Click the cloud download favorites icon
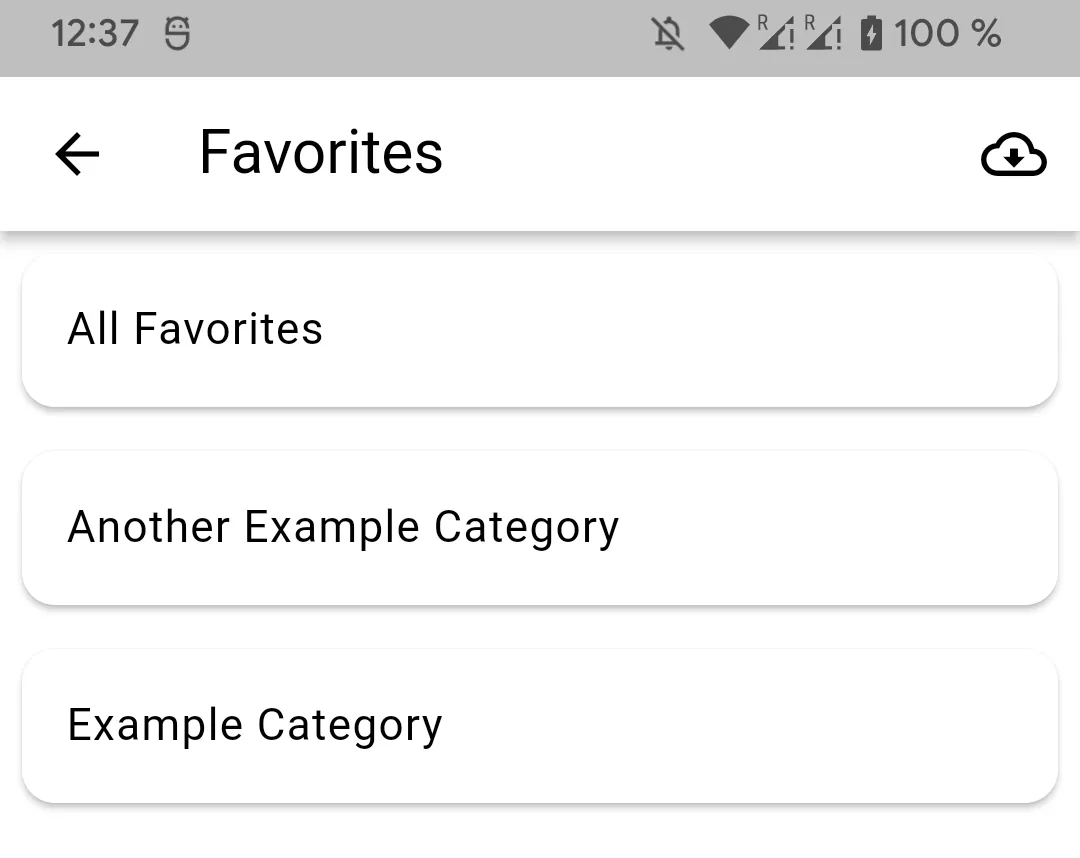 [1014, 155]
